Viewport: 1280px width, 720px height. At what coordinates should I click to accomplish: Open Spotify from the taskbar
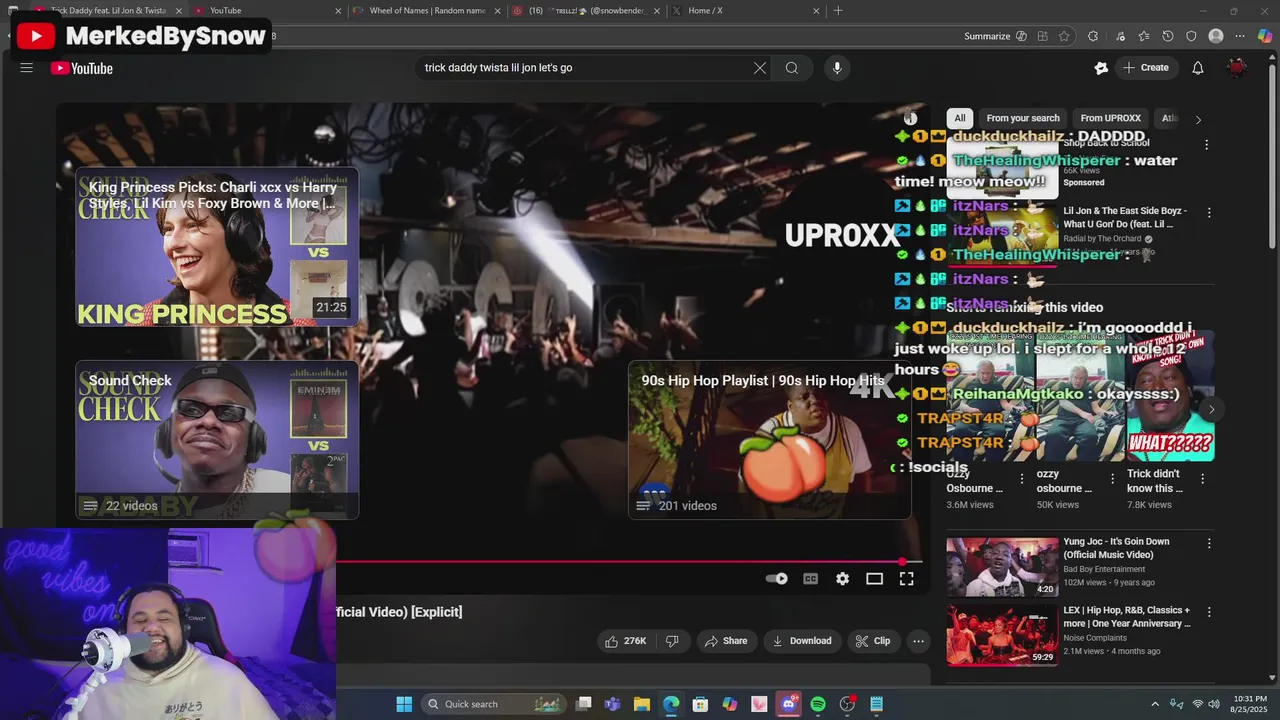818,704
